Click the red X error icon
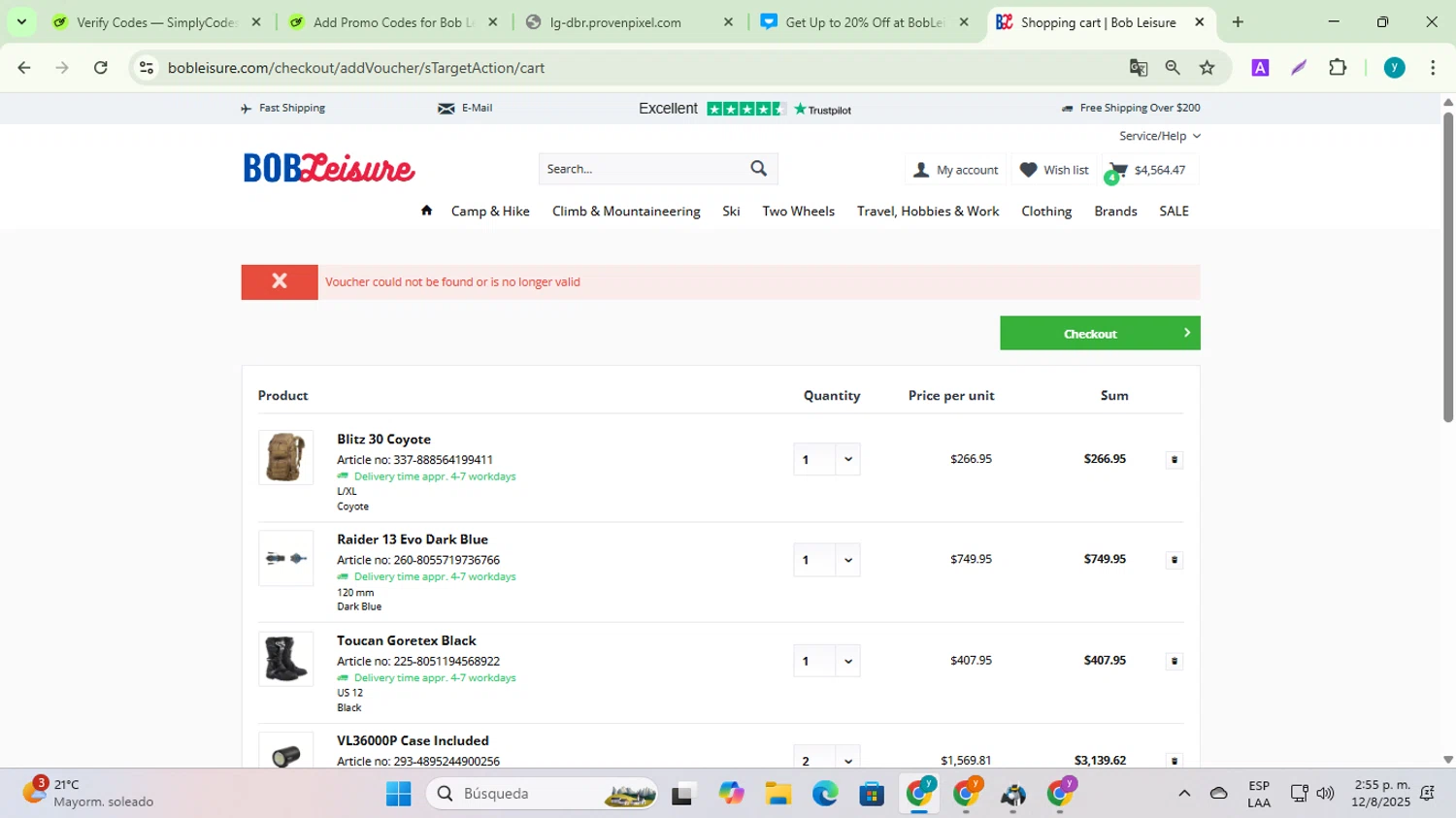 [280, 281]
